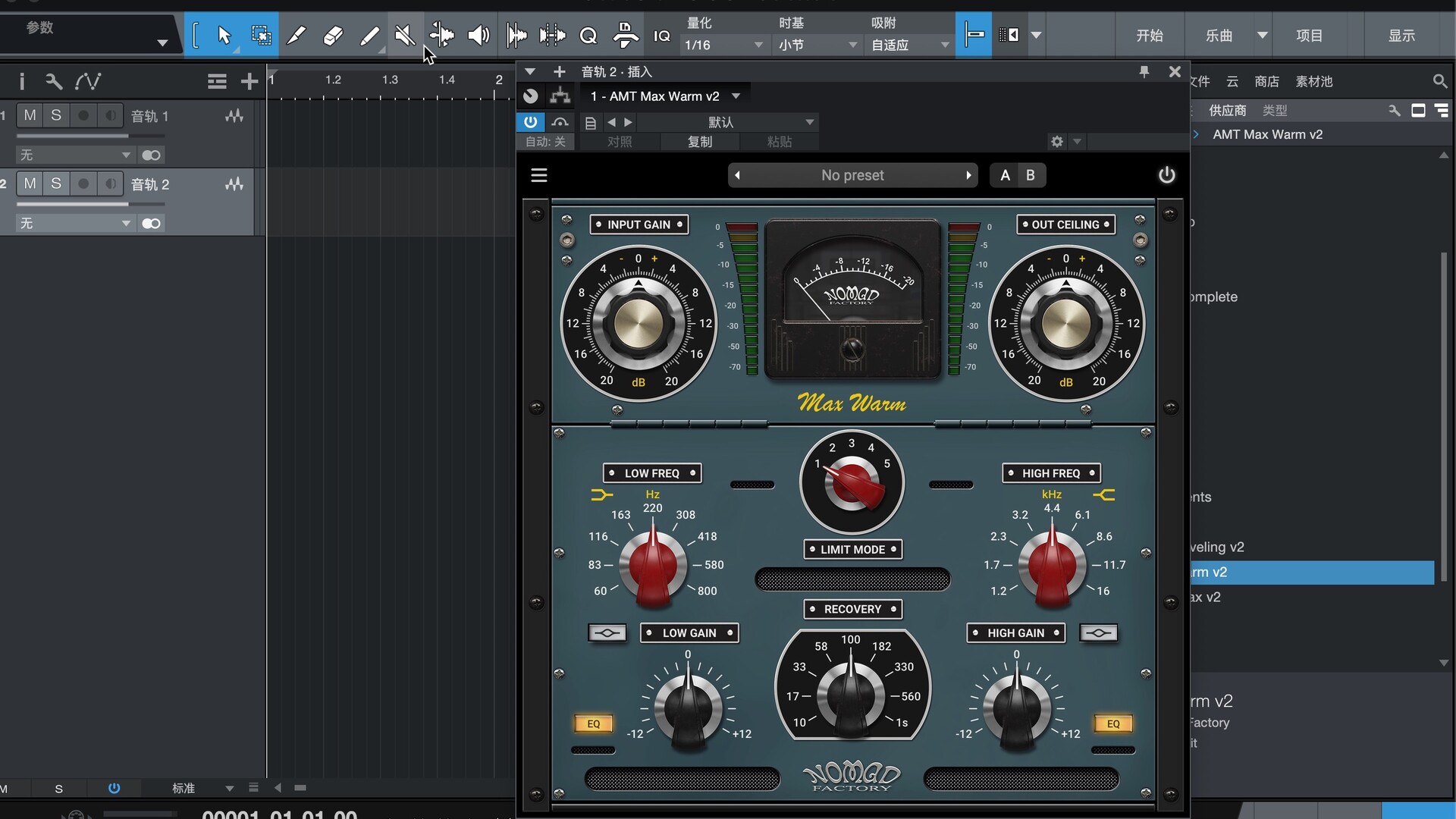Click the waveform icon on 音轨 1

coord(234,115)
